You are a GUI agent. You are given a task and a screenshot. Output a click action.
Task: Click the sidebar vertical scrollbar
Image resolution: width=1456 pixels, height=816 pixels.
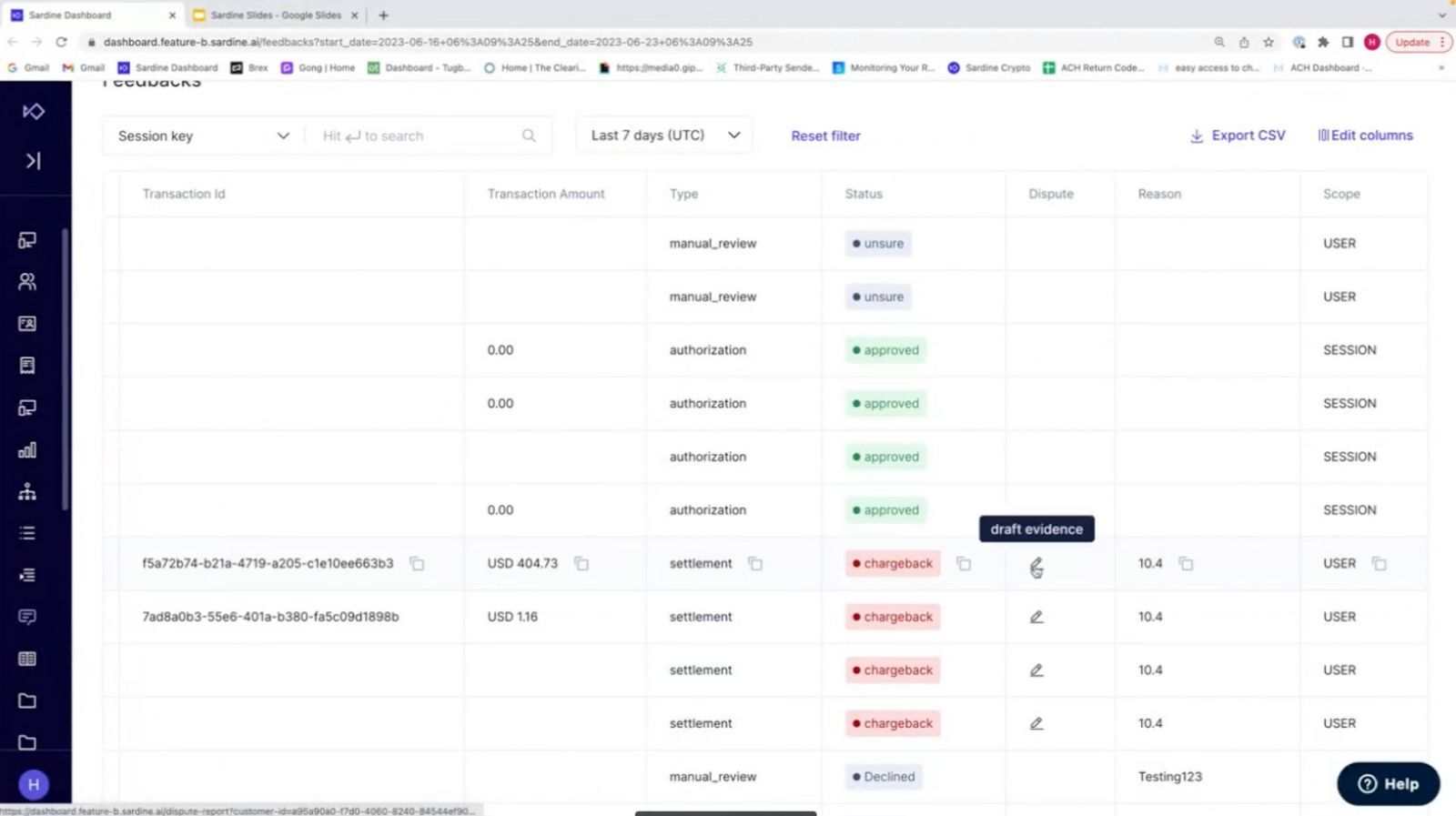pyautogui.click(x=65, y=368)
